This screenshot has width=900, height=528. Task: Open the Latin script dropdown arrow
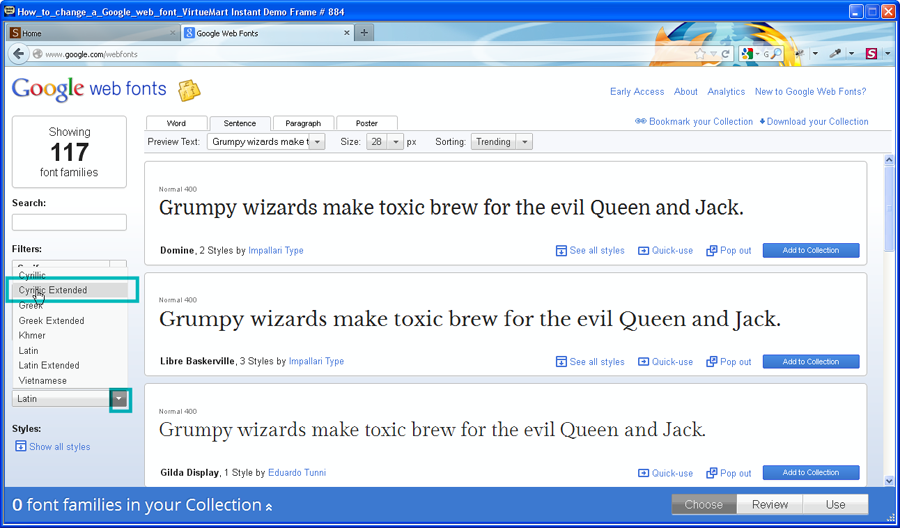(x=120, y=399)
